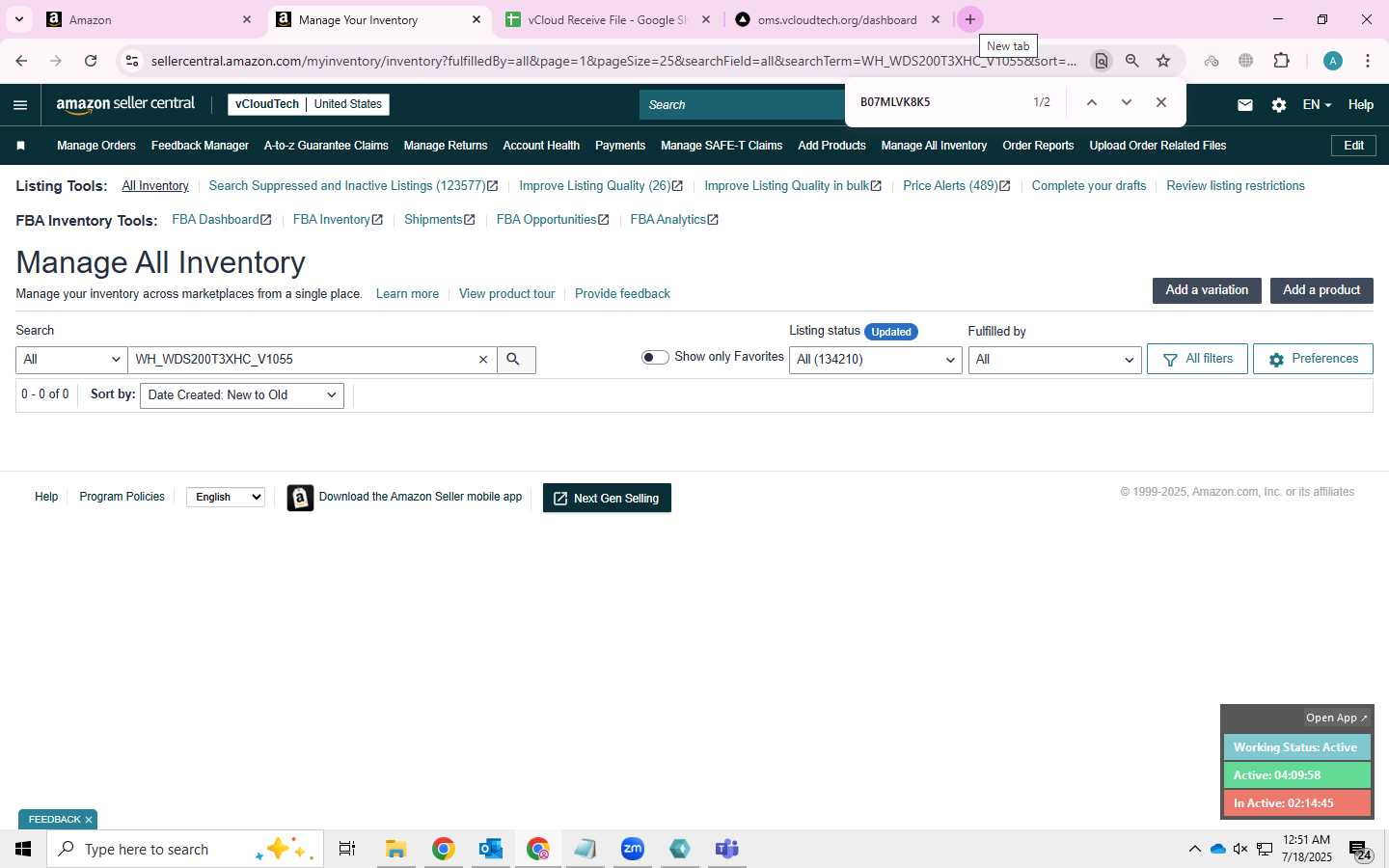Image resolution: width=1389 pixels, height=868 pixels.
Task: Open the Sort by Date Created dropdown
Action: click(x=242, y=395)
